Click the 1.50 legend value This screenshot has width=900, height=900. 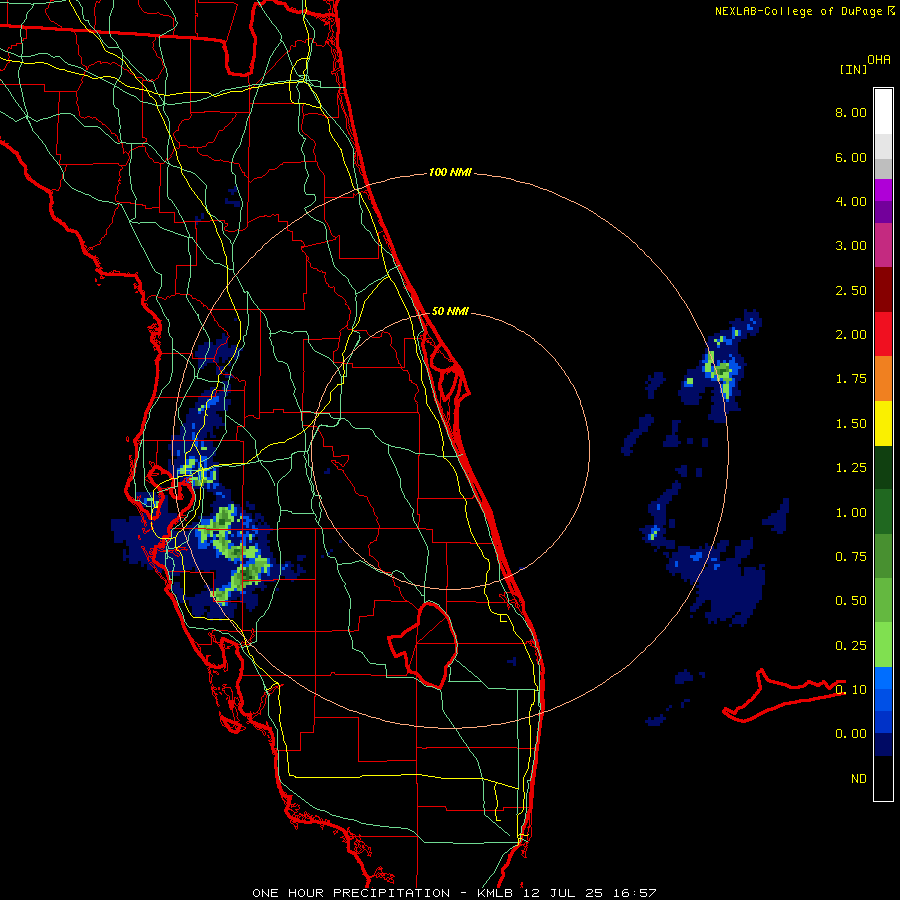tap(851, 424)
